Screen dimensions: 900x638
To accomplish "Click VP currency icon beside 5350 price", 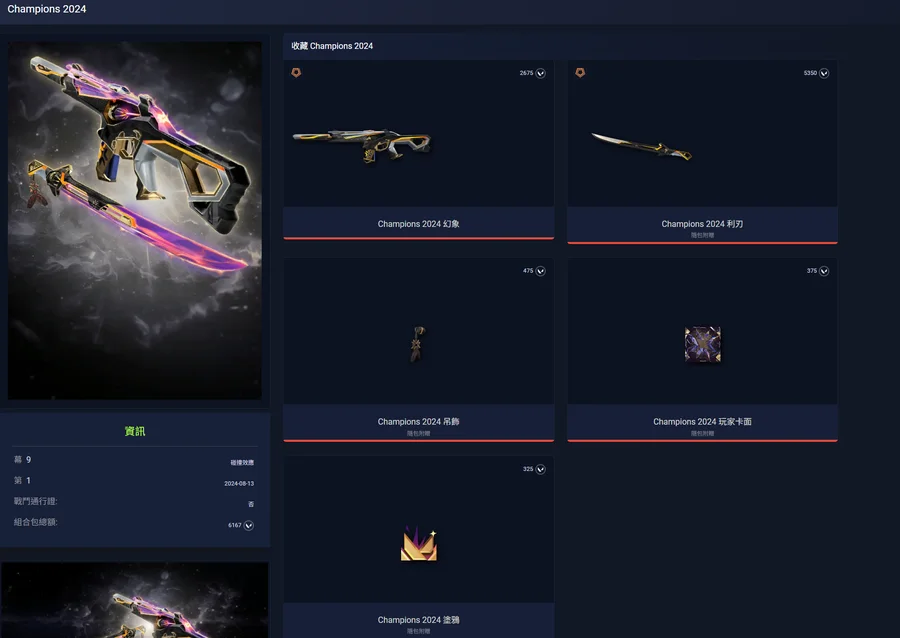I will pyautogui.click(x=824, y=73).
